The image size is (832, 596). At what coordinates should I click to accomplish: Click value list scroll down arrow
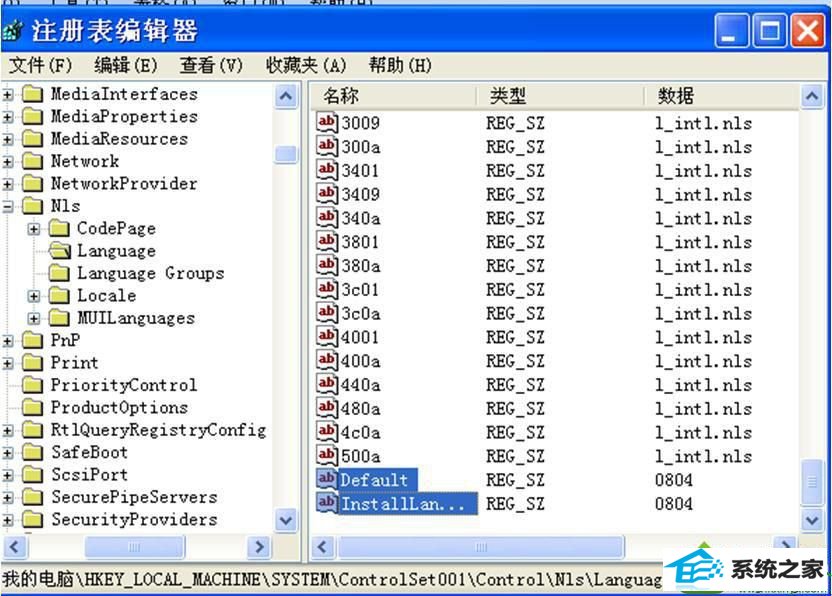click(x=812, y=520)
